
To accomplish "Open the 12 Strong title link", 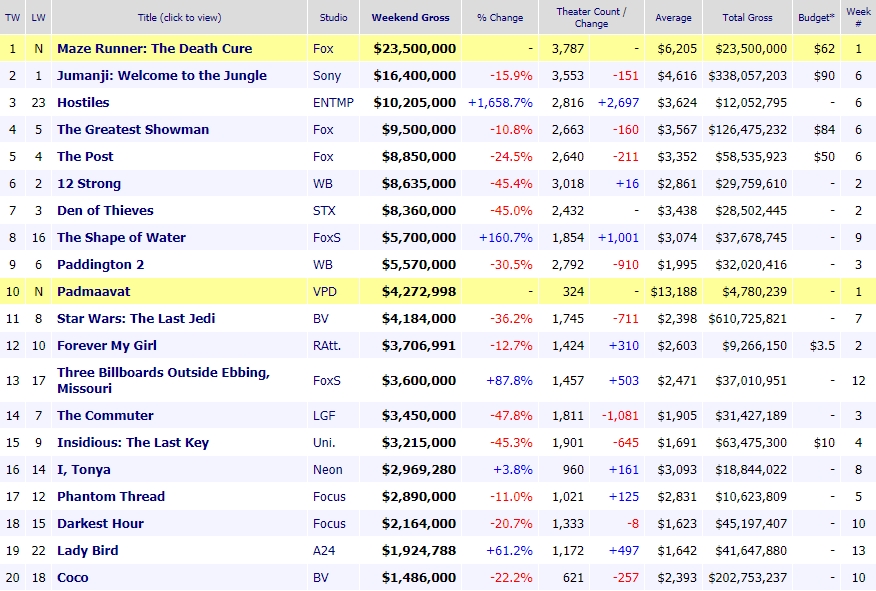I will pyautogui.click(x=89, y=183).
